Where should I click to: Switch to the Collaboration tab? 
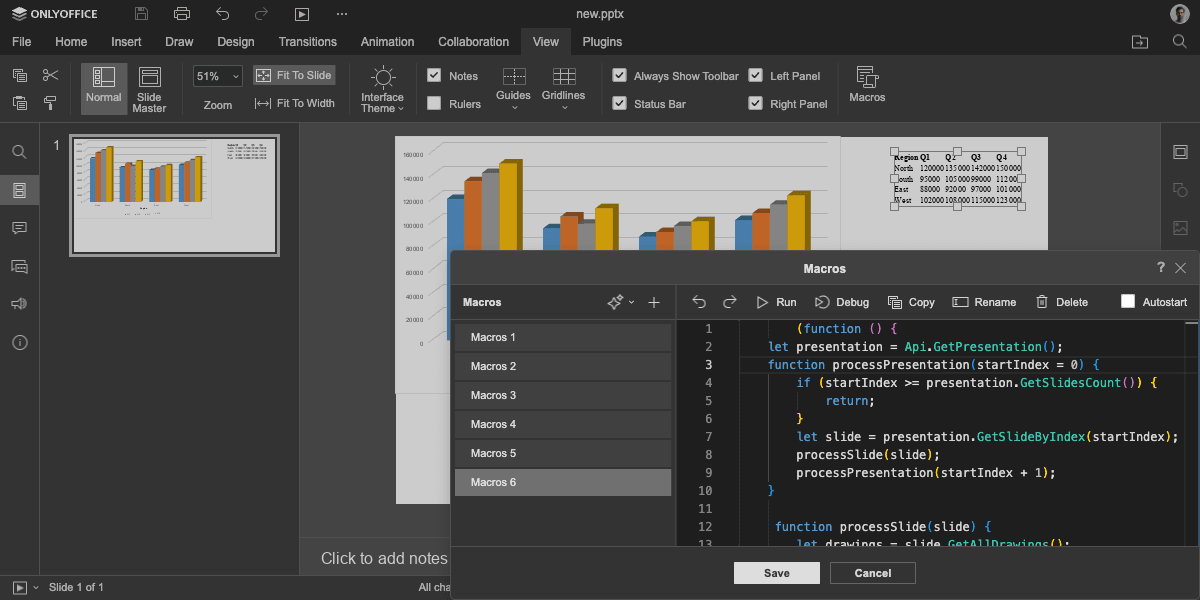click(x=473, y=42)
